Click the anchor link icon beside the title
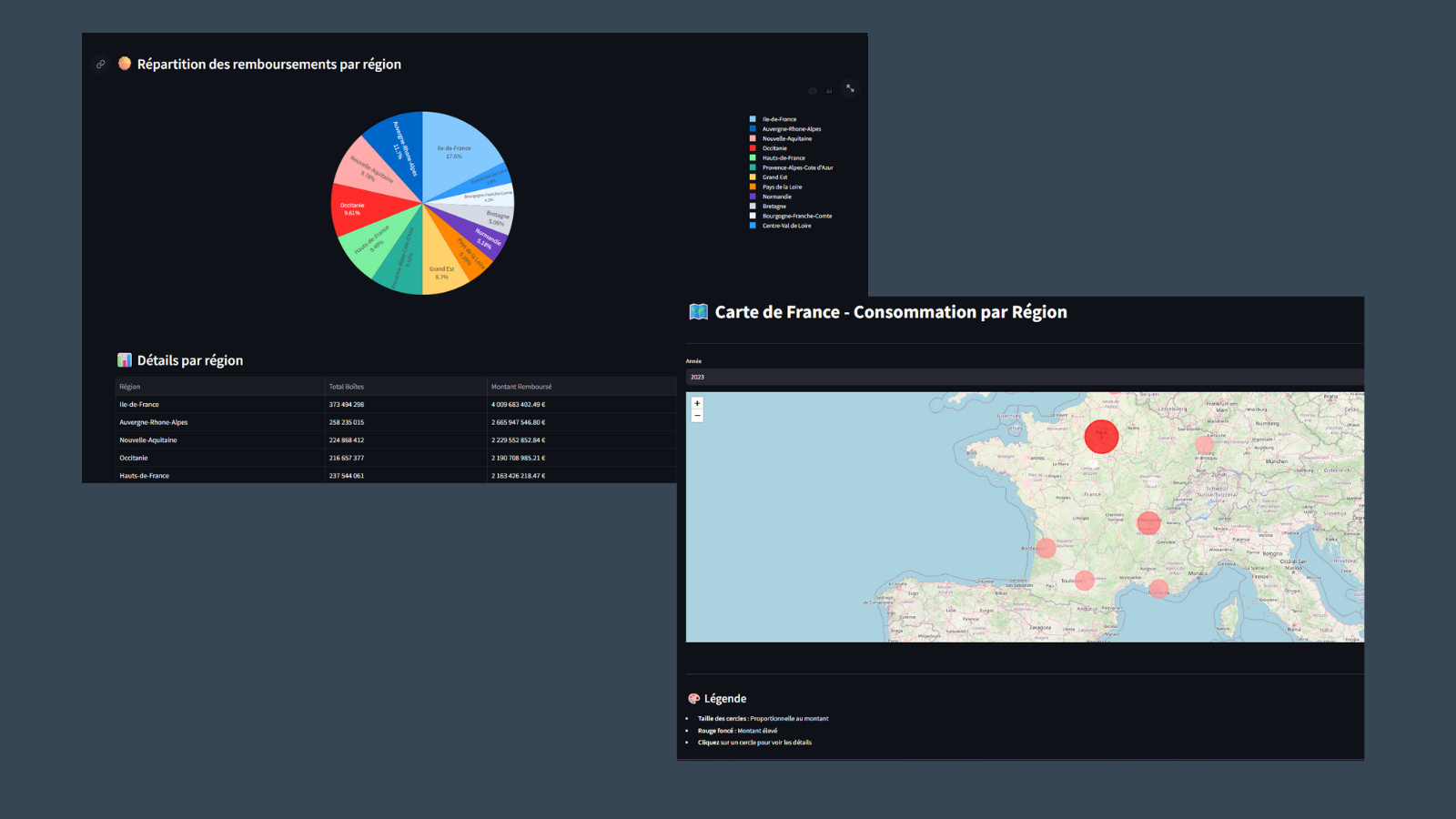The width and height of the screenshot is (1456, 819). (101, 65)
